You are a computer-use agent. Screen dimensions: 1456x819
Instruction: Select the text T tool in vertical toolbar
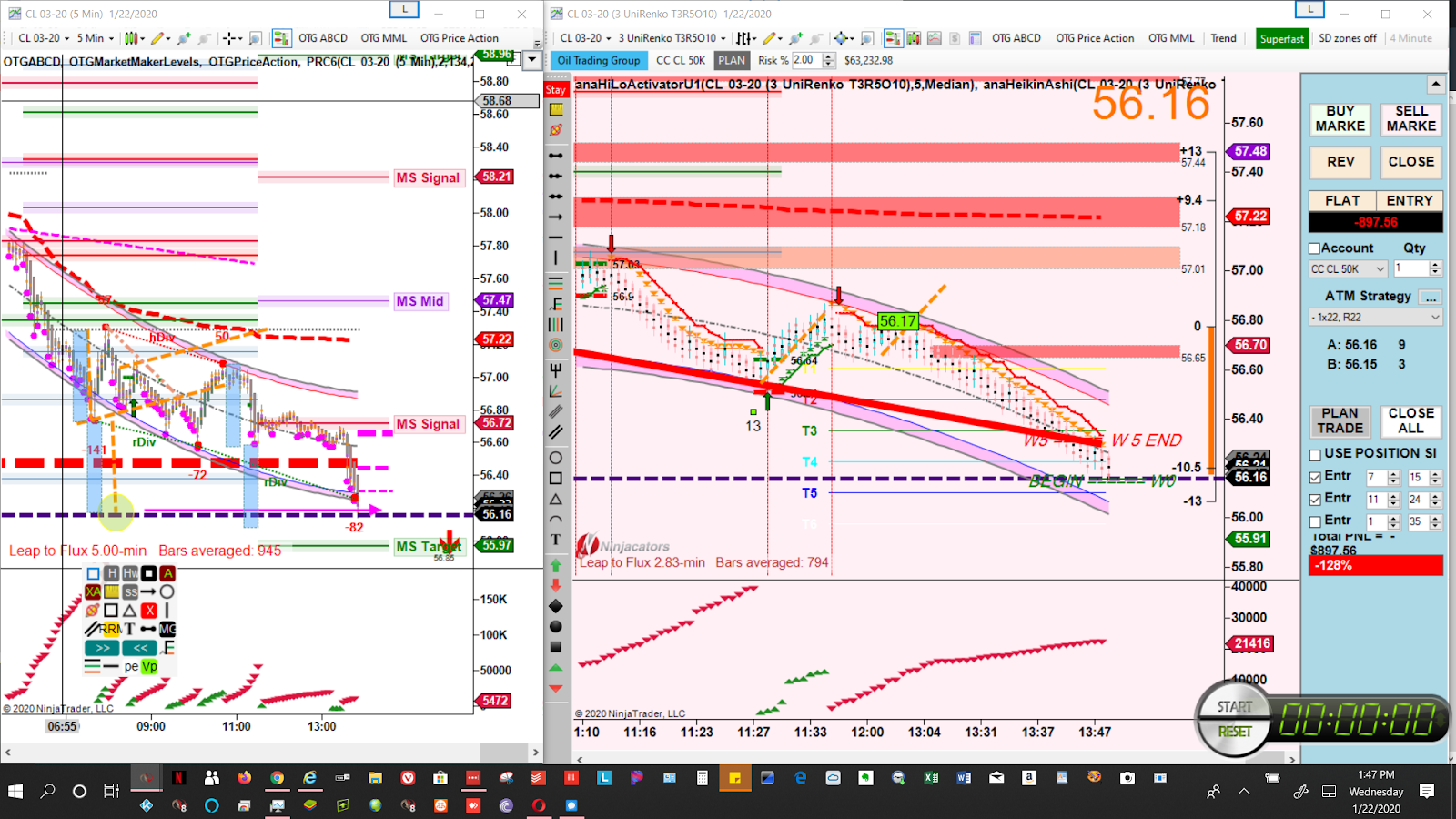point(556,540)
